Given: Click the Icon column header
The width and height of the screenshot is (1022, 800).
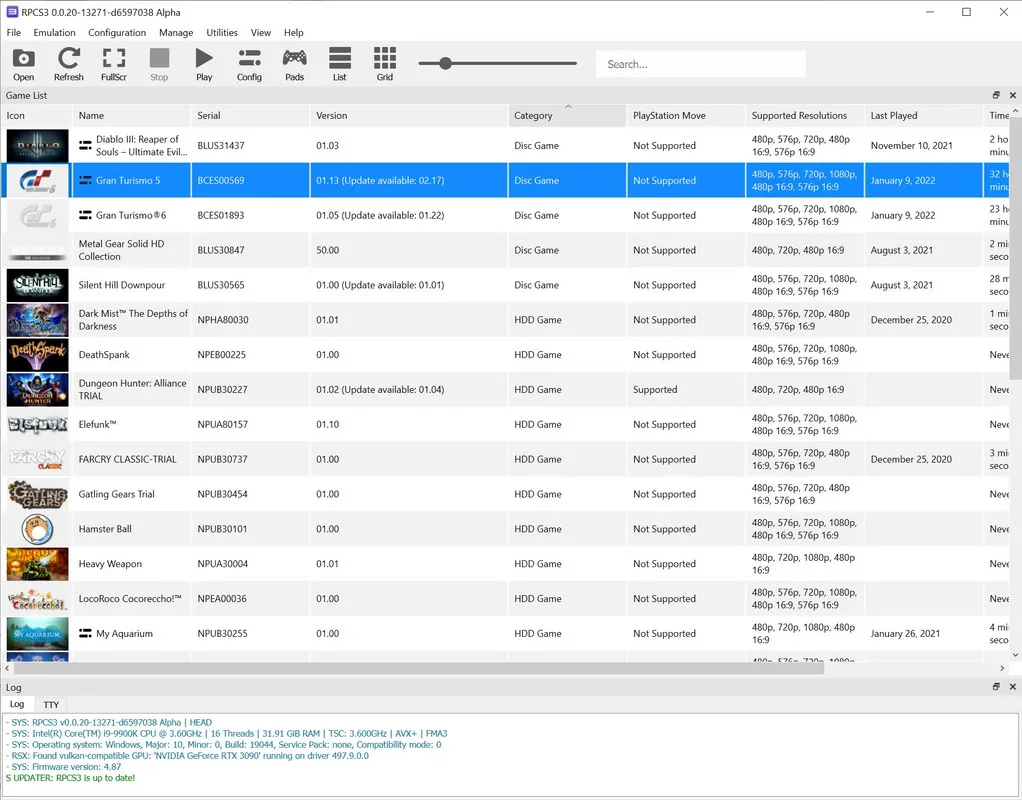Looking at the screenshot, I should [36, 115].
